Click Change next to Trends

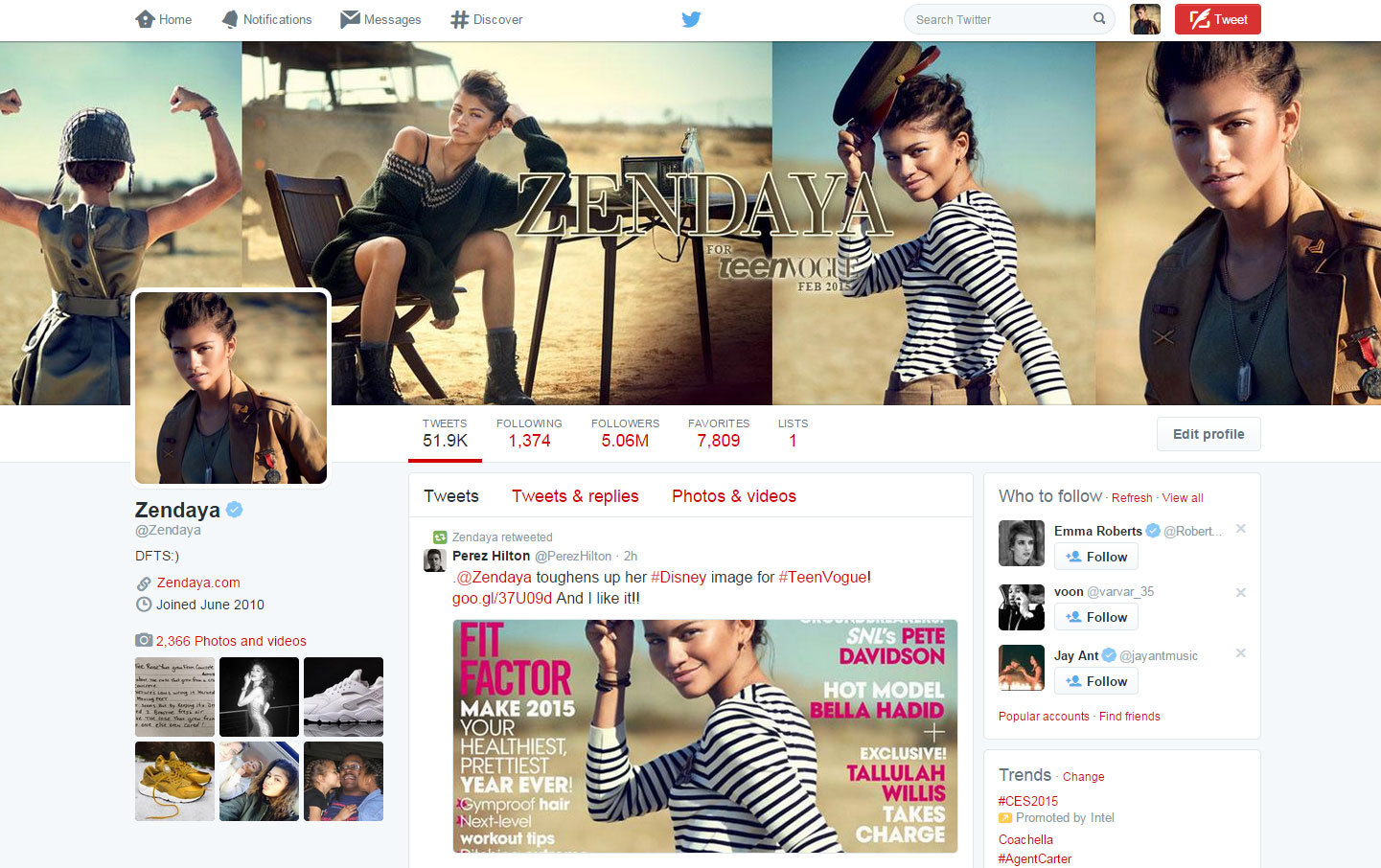1083,777
